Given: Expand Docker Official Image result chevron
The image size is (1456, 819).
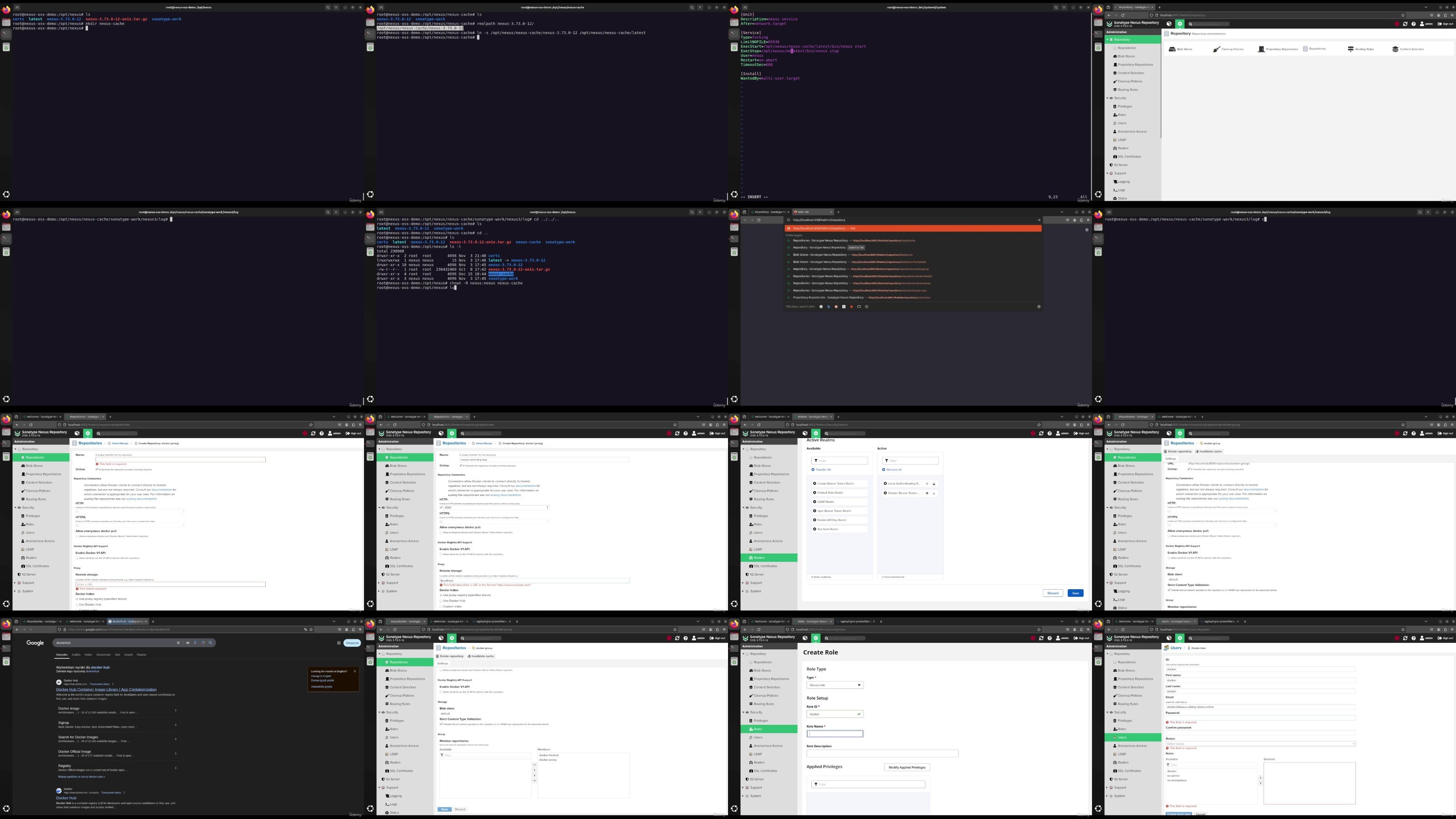Looking at the screenshot, I should [x=175, y=753].
